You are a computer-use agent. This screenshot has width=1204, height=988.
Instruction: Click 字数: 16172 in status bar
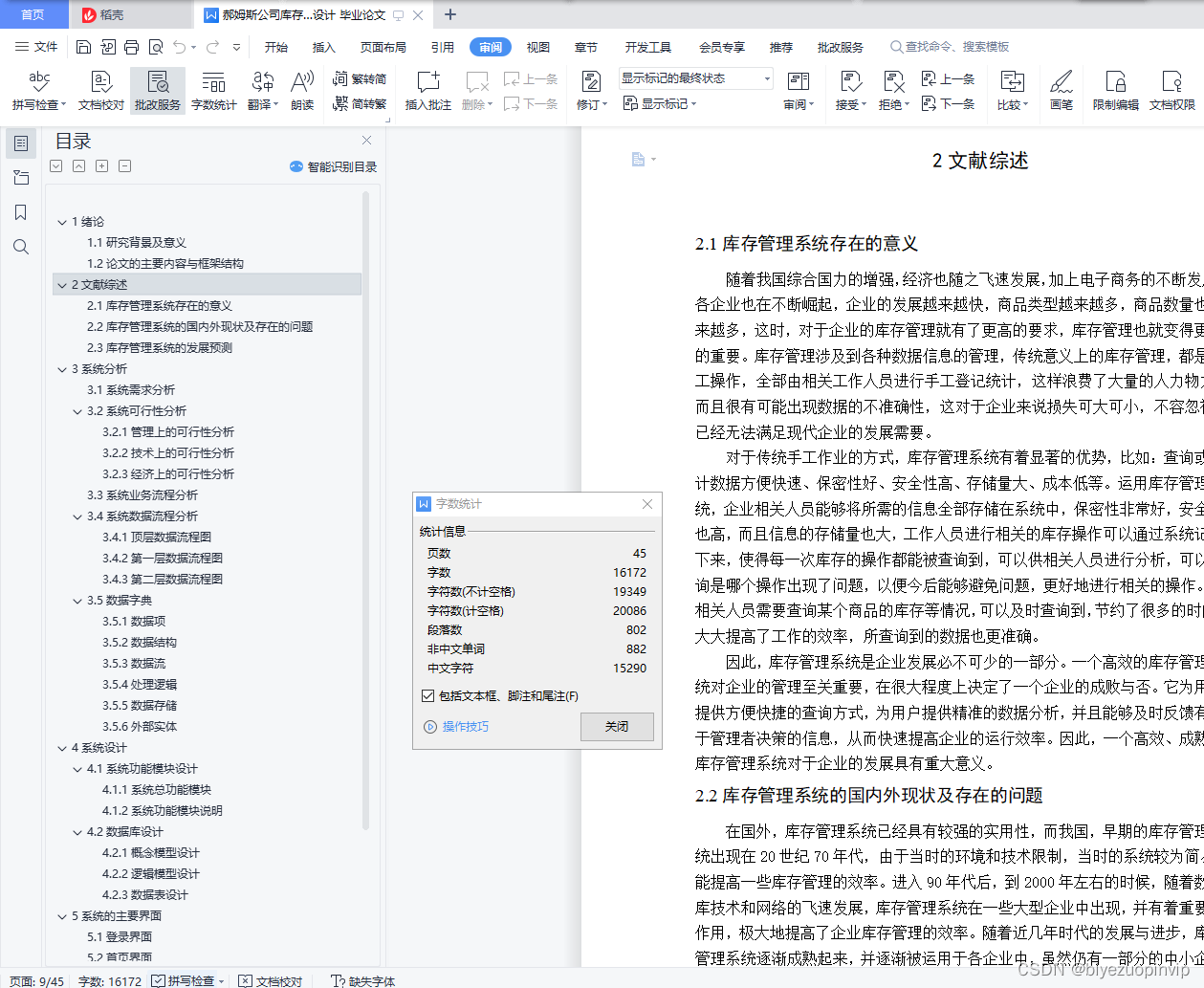[x=109, y=980]
